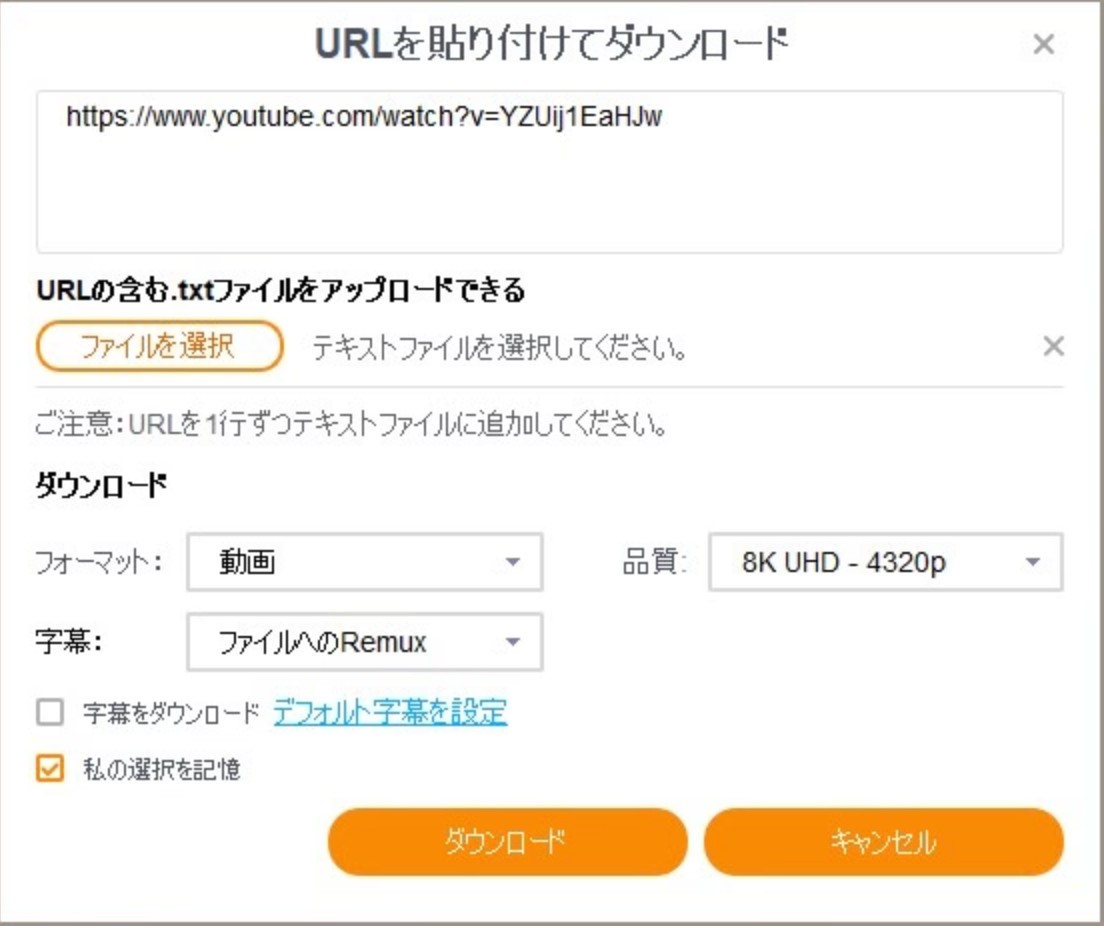This screenshot has width=1104, height=928.
Task: Enable the 字幕をダウンロード checkbox
Action: [x=50, y=712]
